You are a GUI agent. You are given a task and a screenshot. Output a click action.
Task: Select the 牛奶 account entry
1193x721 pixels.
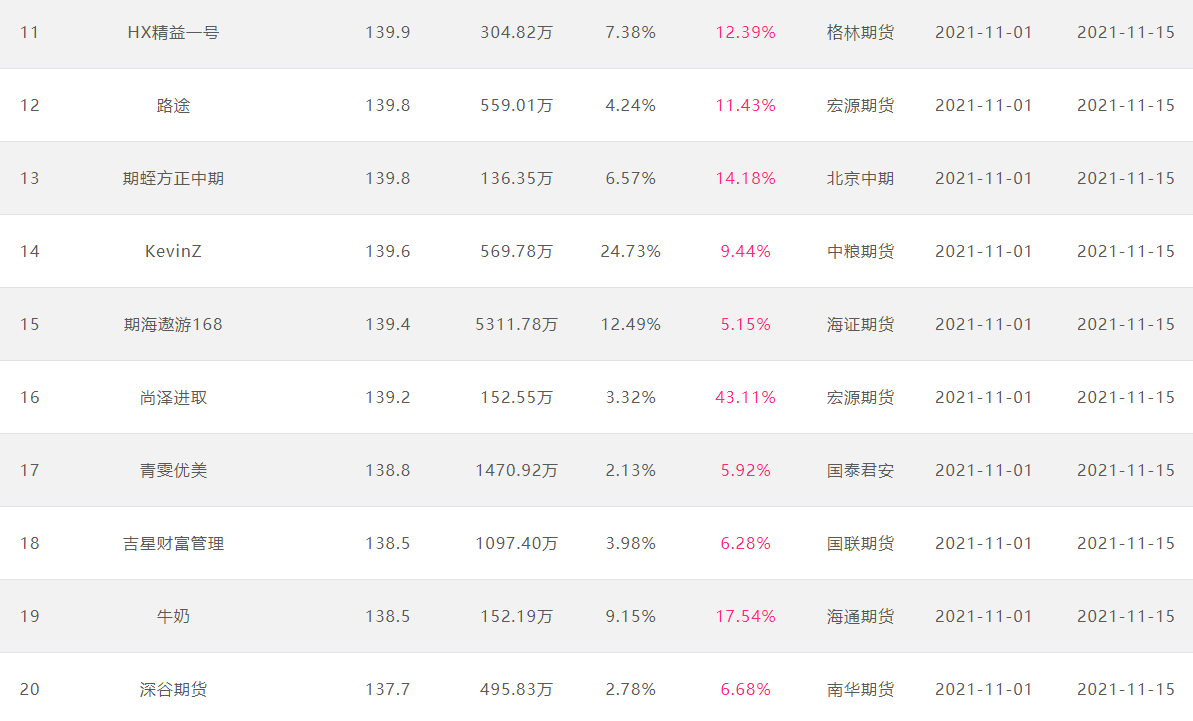click(173, 617)
